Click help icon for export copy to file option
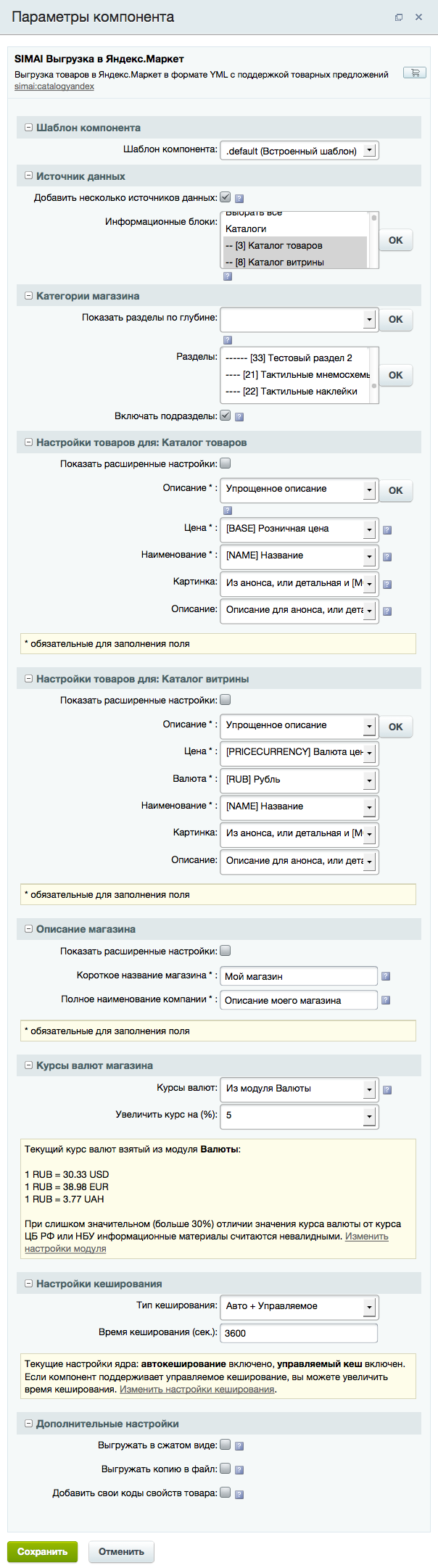 pos(239,1470)
